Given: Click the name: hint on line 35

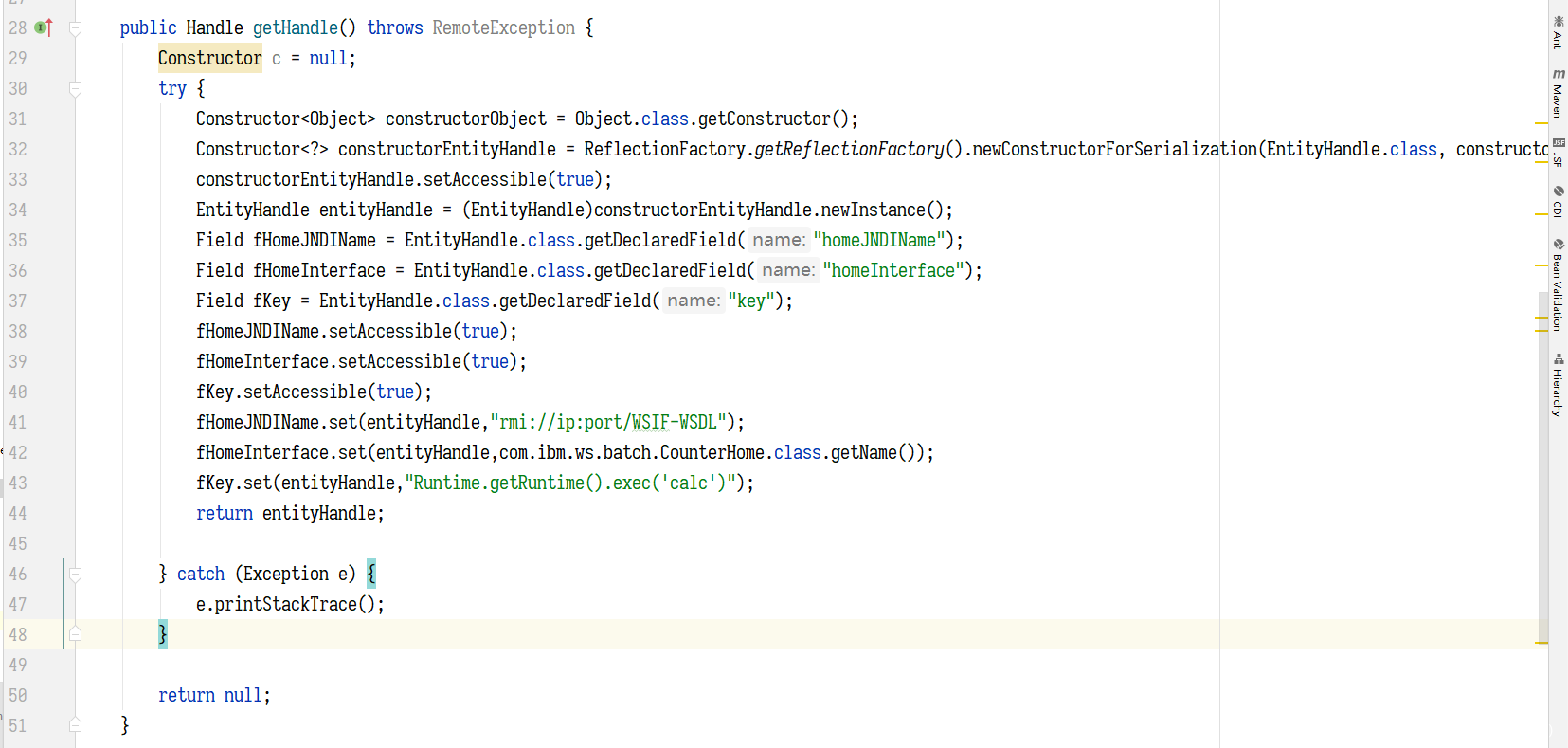Looking at the screenshot, I should click(779, 240).
